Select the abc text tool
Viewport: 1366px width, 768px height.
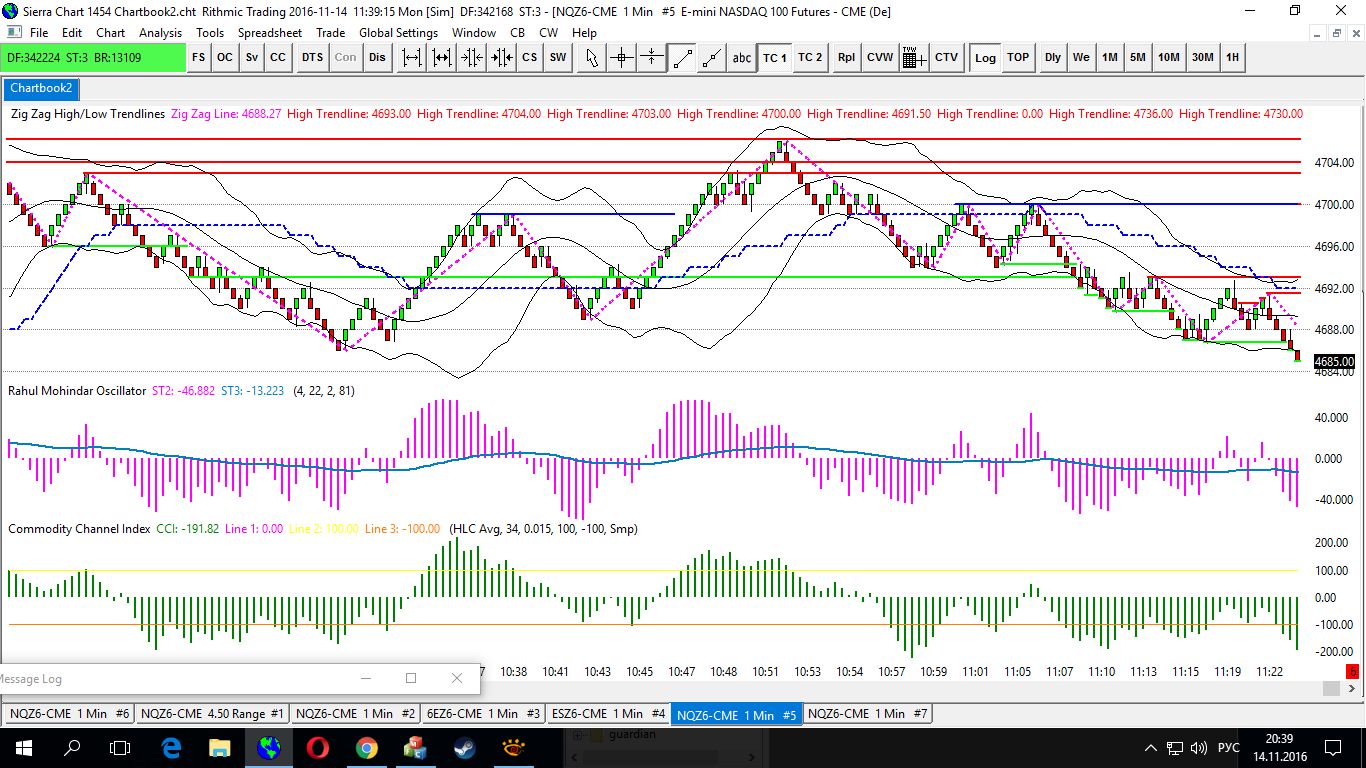point(741,57)
